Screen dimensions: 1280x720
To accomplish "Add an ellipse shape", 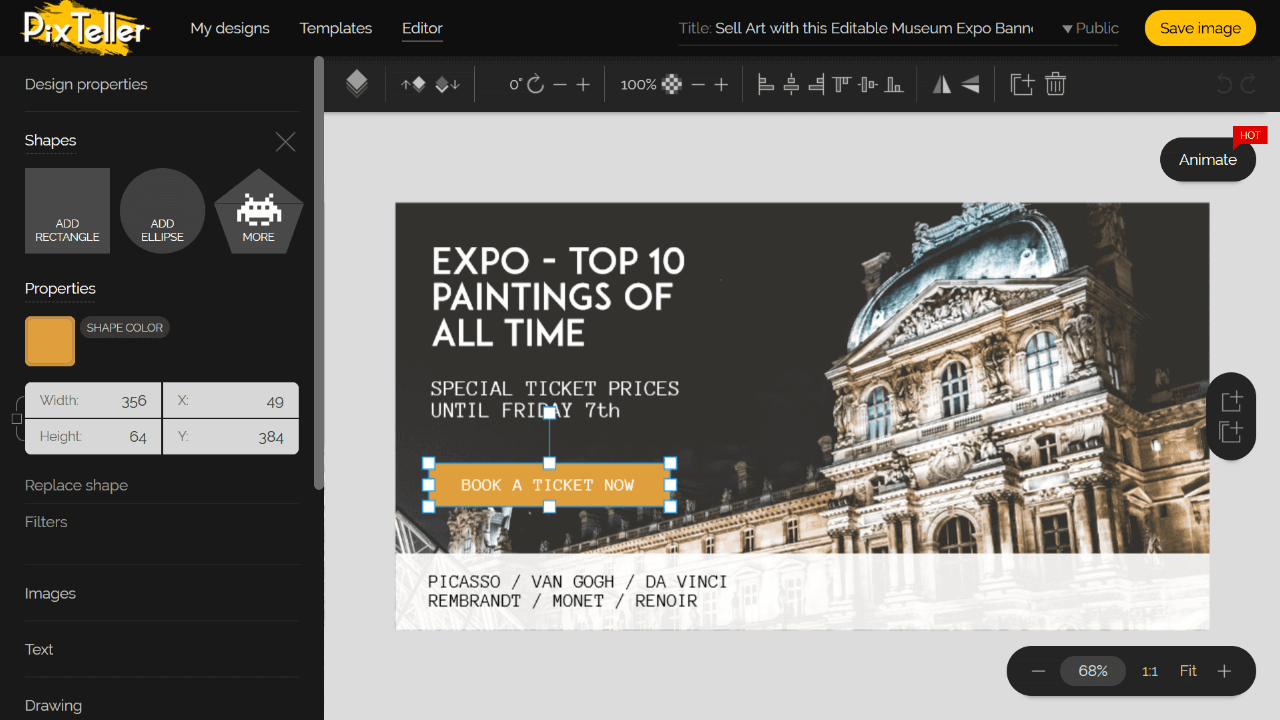I will [162, 210].
